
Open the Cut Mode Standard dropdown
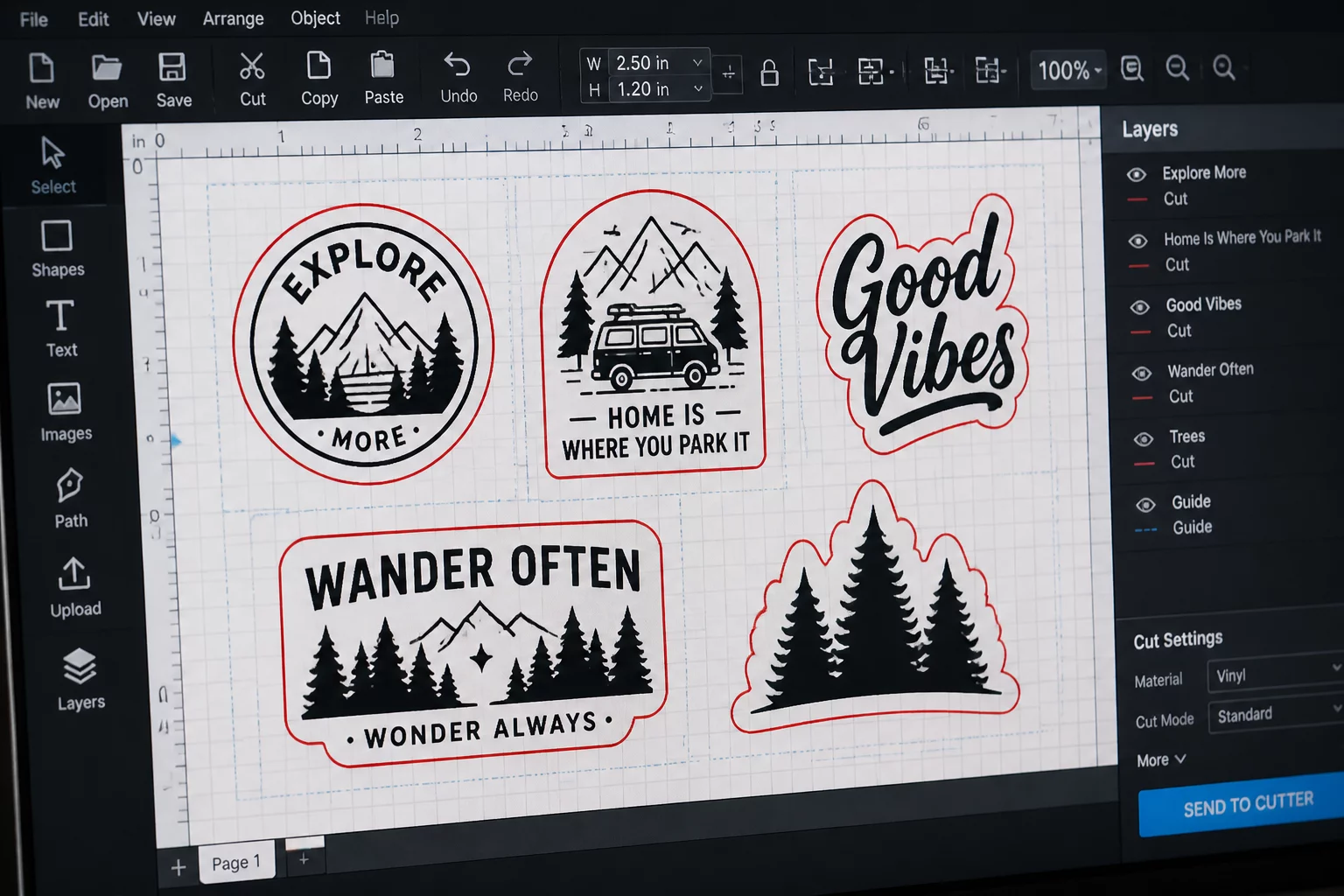[1276, 713]
